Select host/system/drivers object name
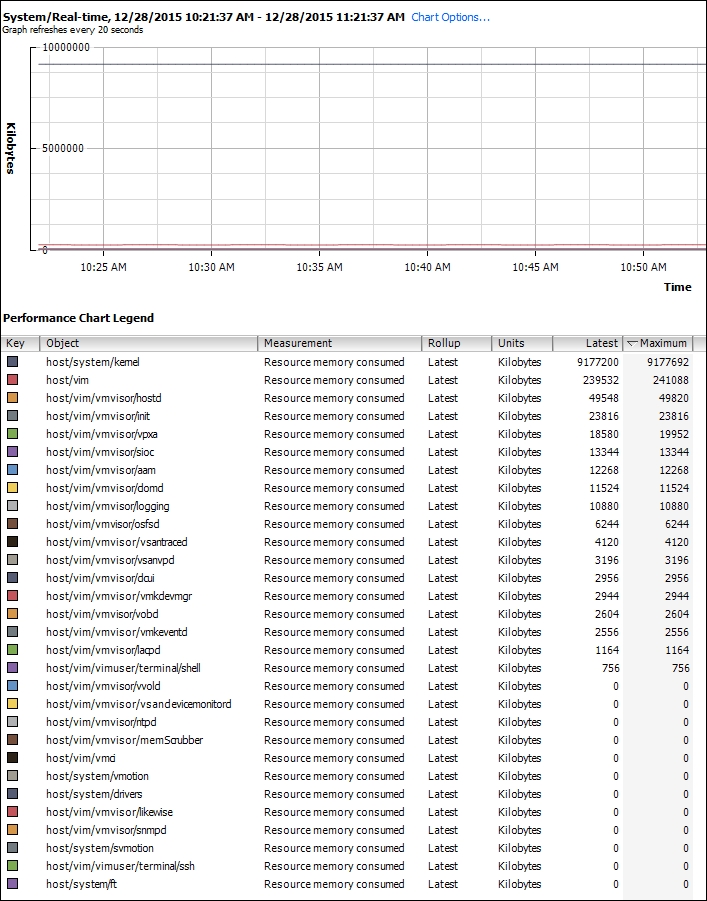 tap(94, 794)
